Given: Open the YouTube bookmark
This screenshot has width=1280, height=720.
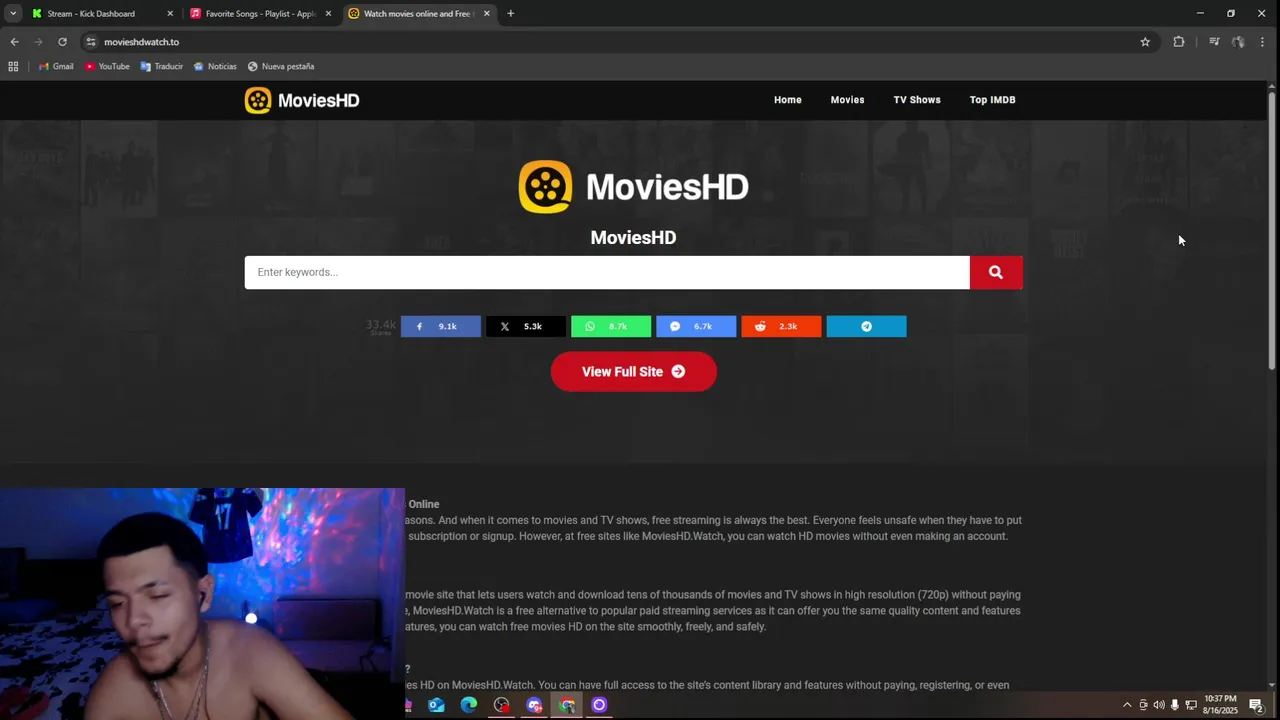Looking at the screenshot, I should (107, 66).
